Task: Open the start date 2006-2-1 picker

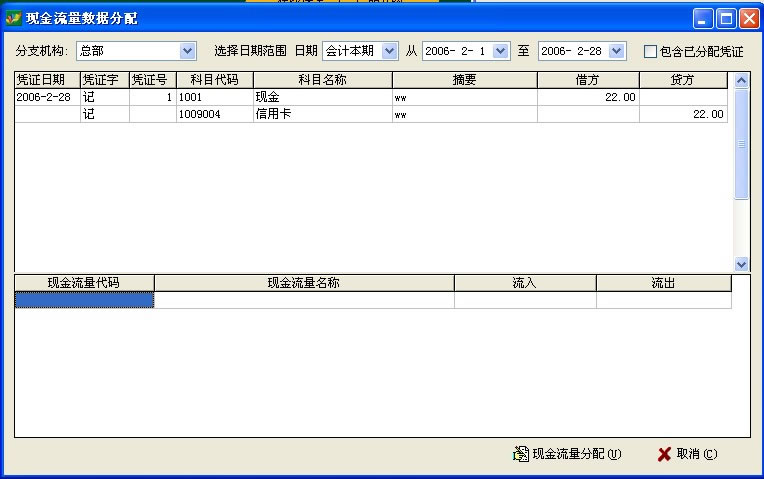Action: 500,51
